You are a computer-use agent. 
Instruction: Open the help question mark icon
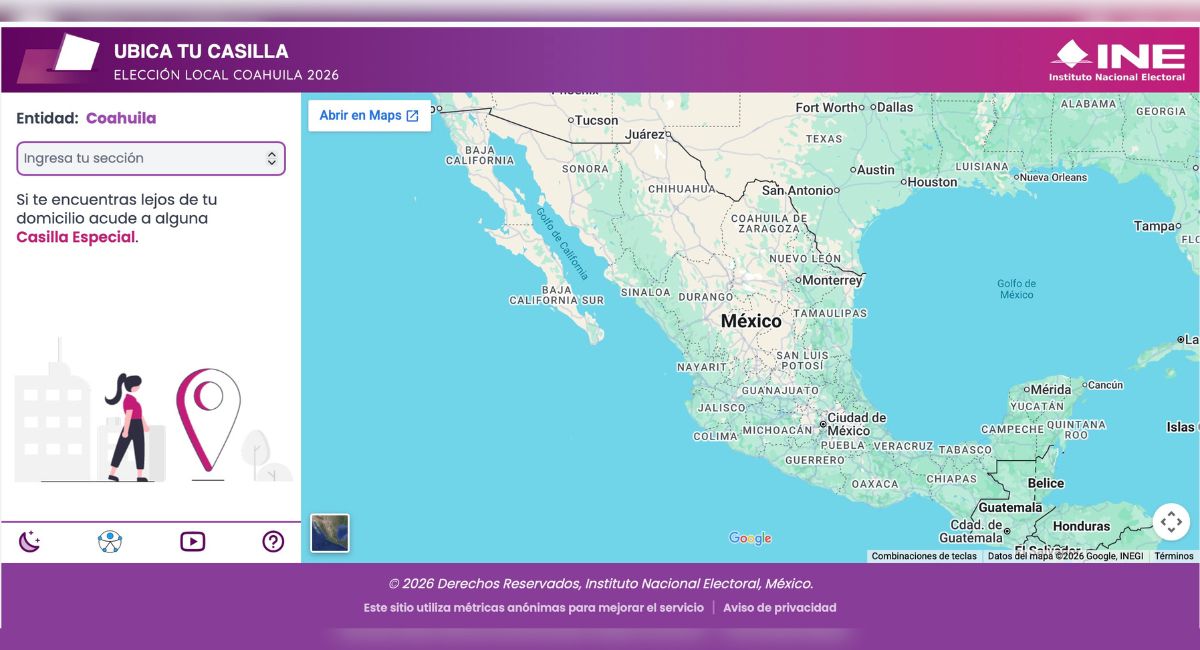(273, 542)
